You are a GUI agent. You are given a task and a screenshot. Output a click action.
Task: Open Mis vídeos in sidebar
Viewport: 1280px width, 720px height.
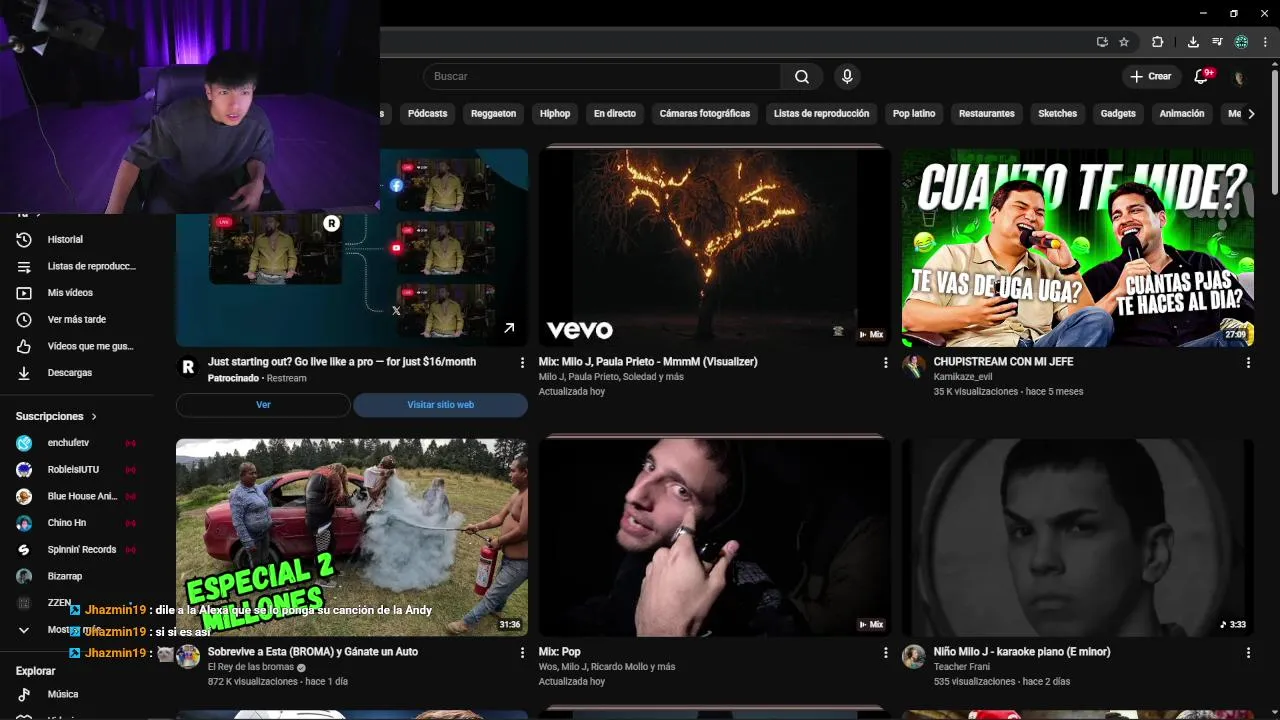pyautogui.click(x=76, y=293)
